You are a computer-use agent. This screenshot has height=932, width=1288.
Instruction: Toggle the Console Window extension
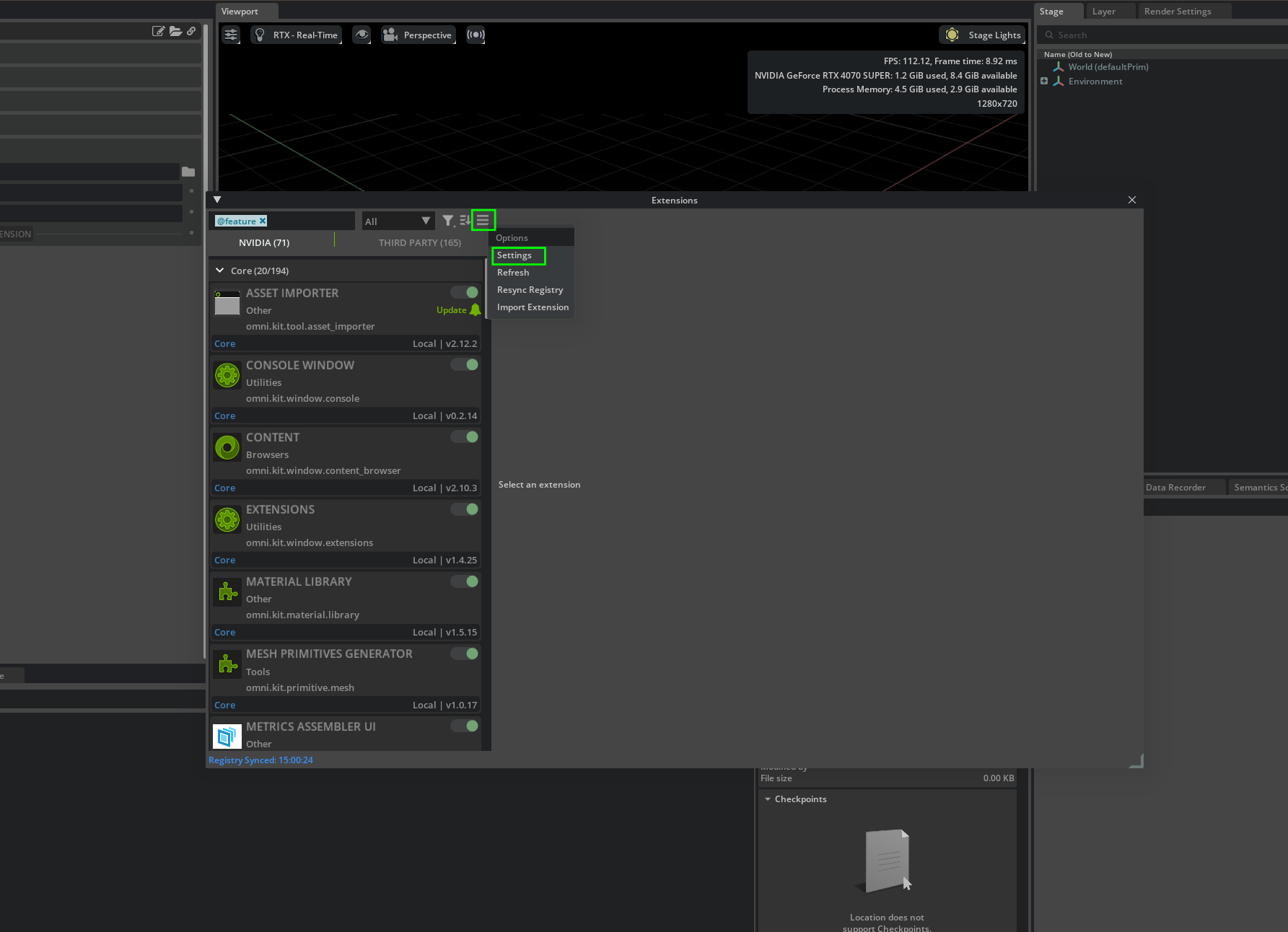(x=465, y=364)
